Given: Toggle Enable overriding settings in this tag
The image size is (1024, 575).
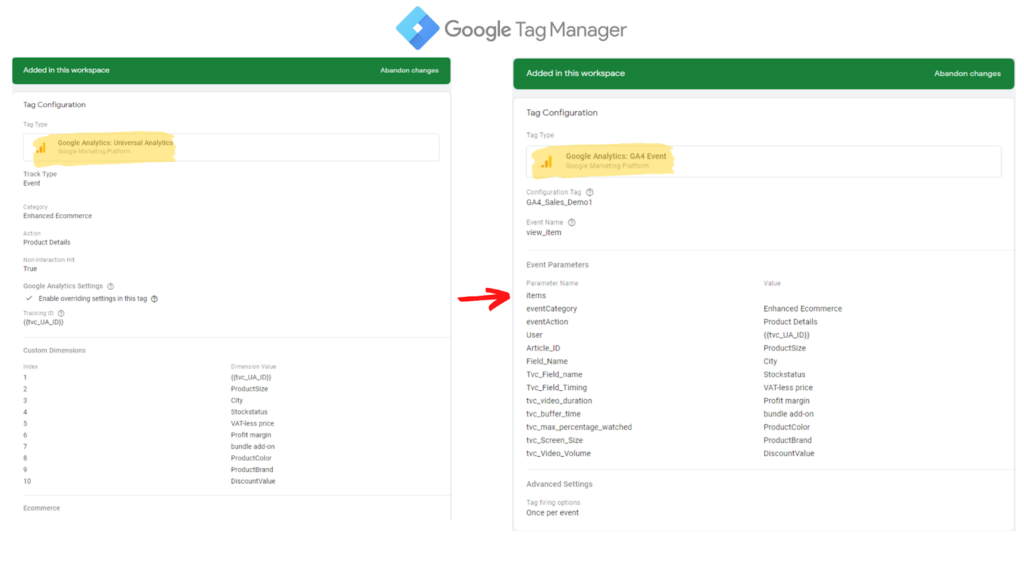Looking at the screenshot, I should 29,299.
